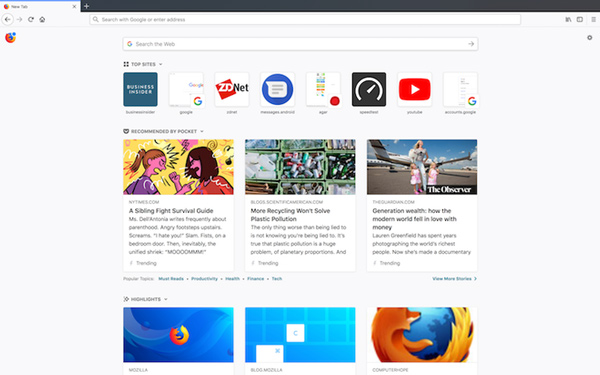Open accounts.google top site tile

click(x=460, y=89)
